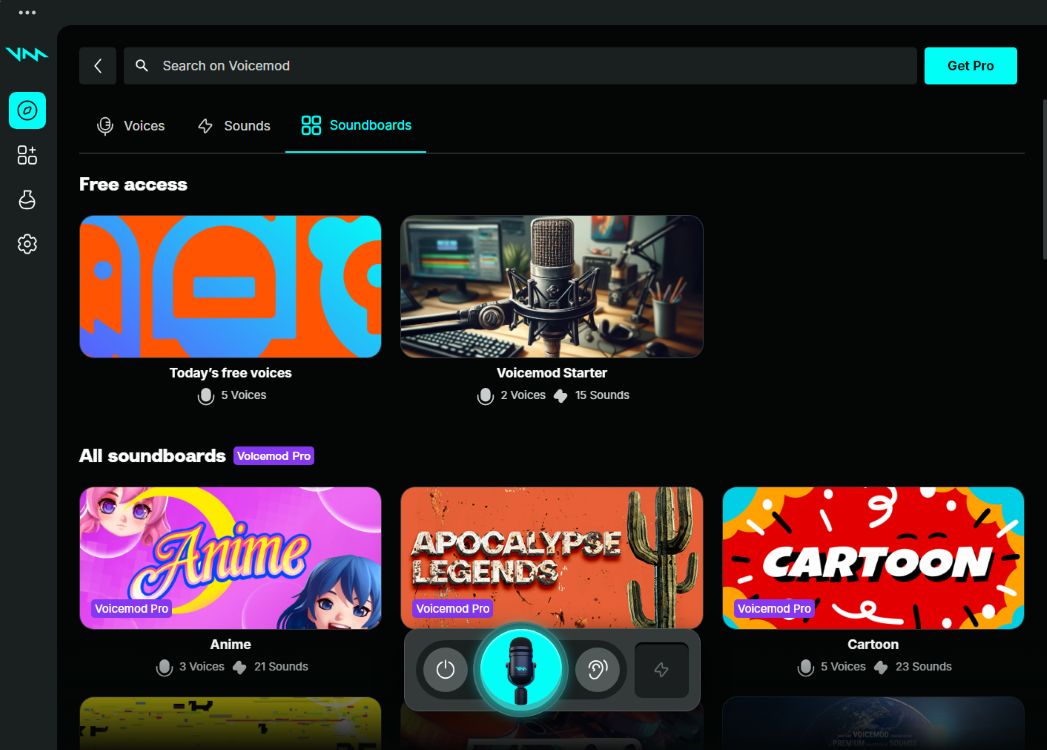
Task: Click the Get Pro button
Action: click(970, 65)
